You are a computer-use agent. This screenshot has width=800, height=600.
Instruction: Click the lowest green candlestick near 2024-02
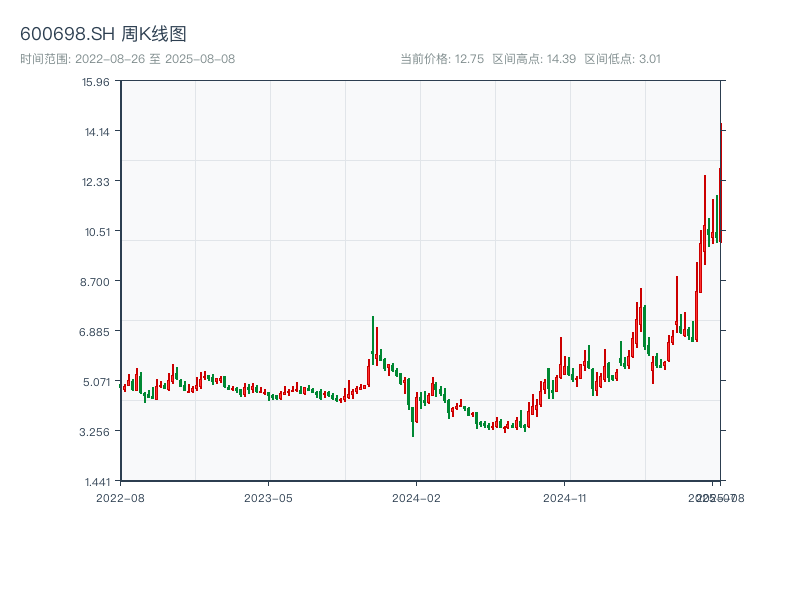(413, 421)
